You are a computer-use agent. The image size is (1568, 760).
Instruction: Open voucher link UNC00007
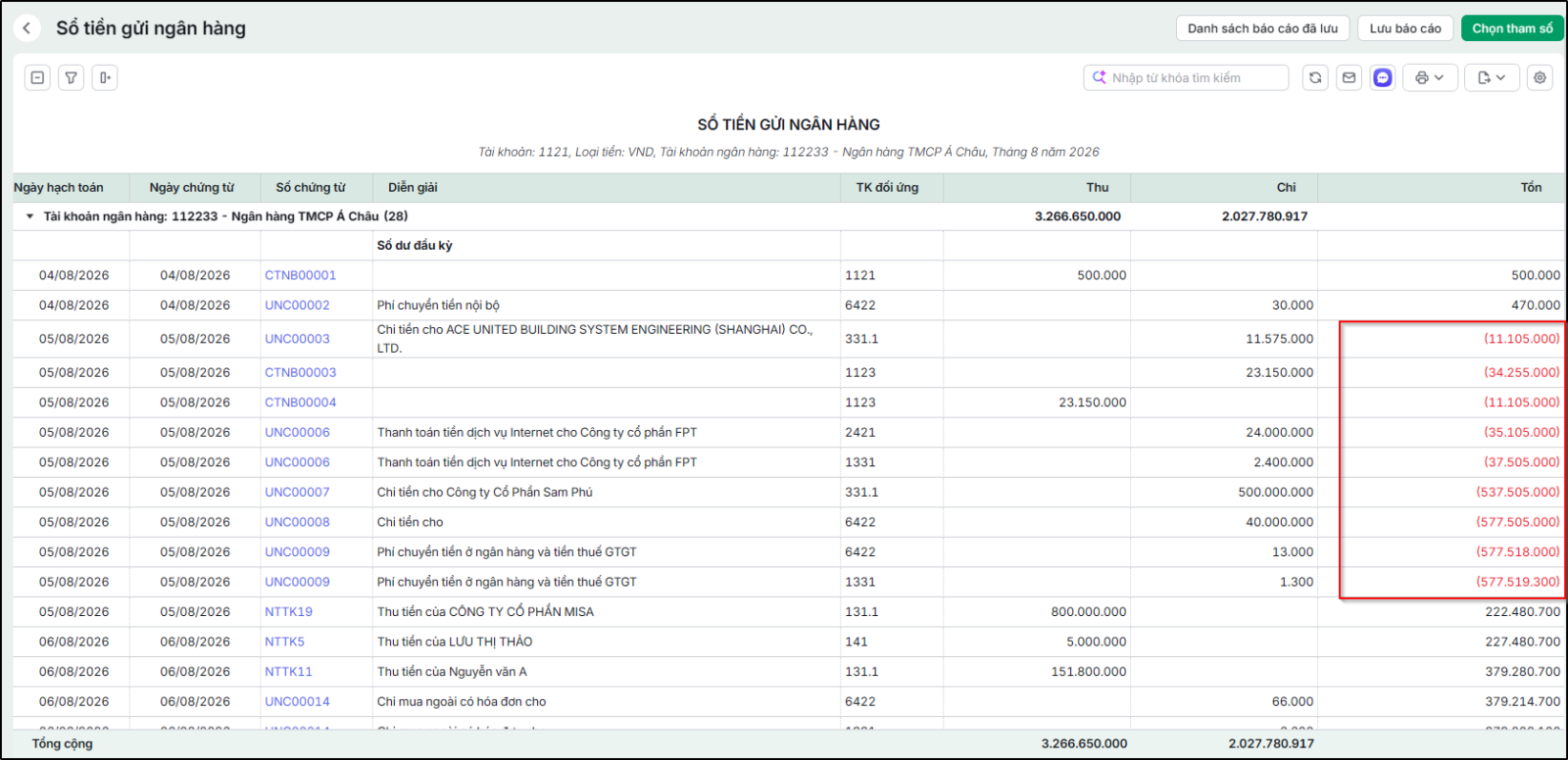[x=297, y=492]
